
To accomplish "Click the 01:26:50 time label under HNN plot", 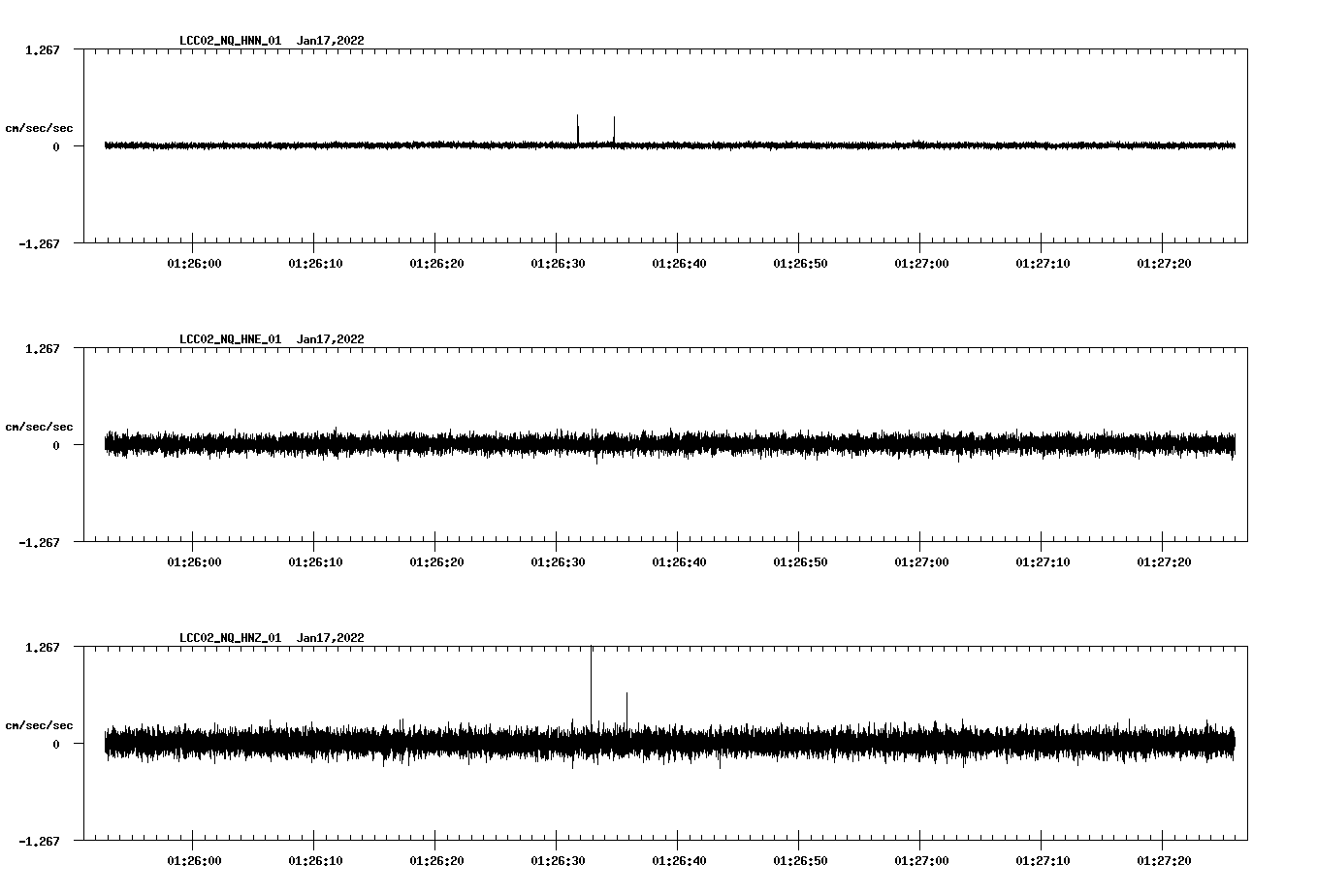I will tap(800, 264).
